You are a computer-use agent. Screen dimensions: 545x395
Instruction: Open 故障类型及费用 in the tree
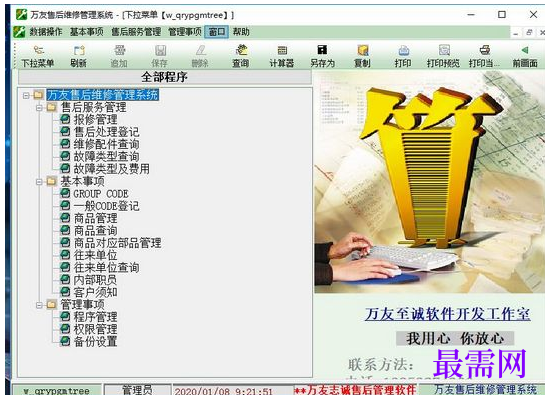coord(112,169)
